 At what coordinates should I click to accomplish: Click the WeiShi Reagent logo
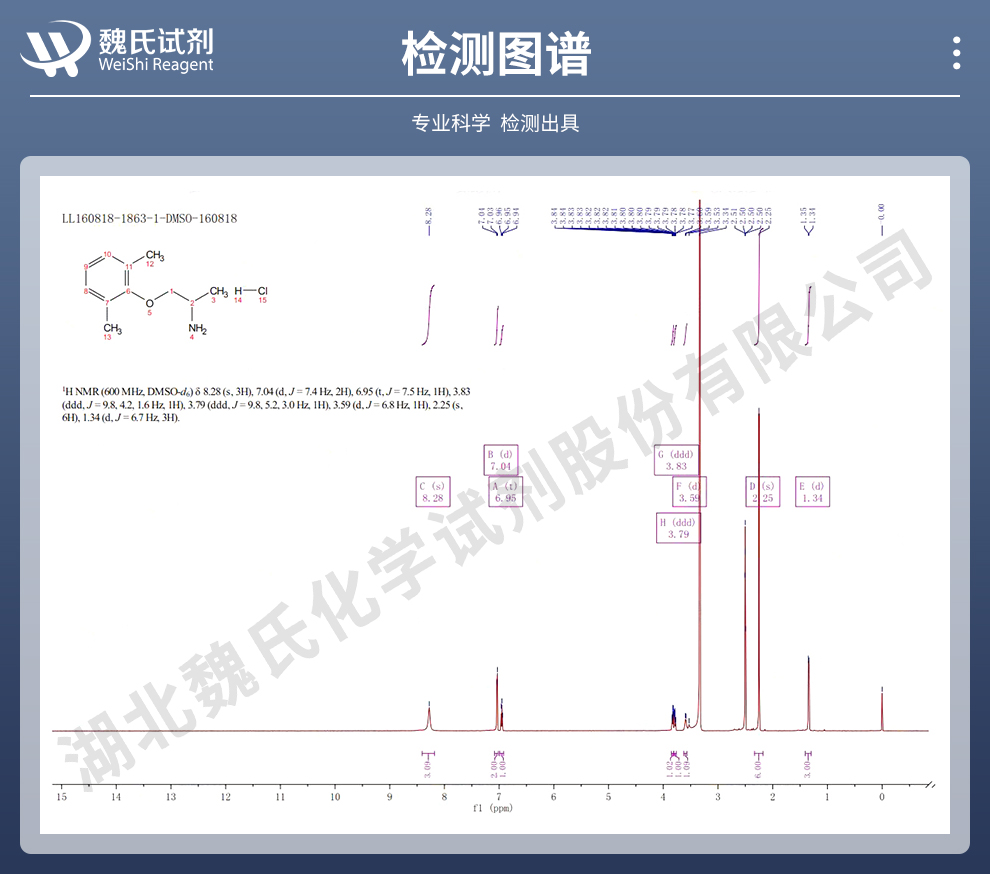point(117,49)
